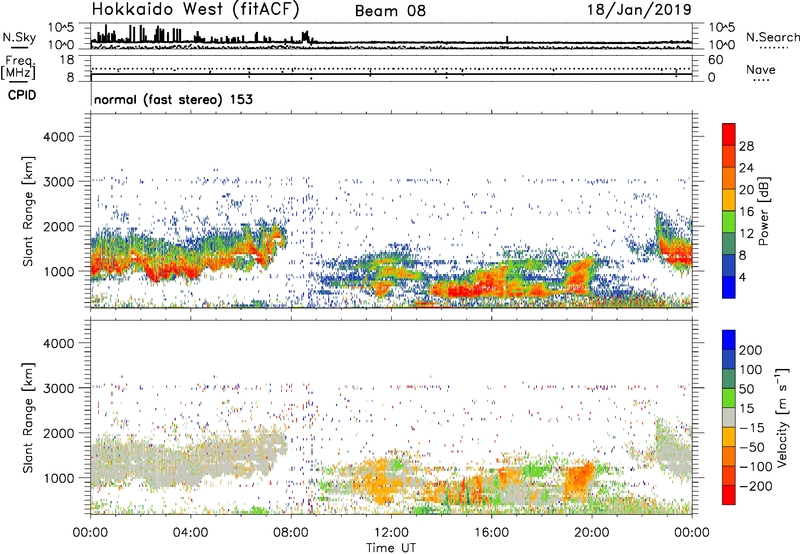Click the power panel's 'Slant Range [km]' label
The width and height of the screenshot is (800, 554).
[28, 211]
